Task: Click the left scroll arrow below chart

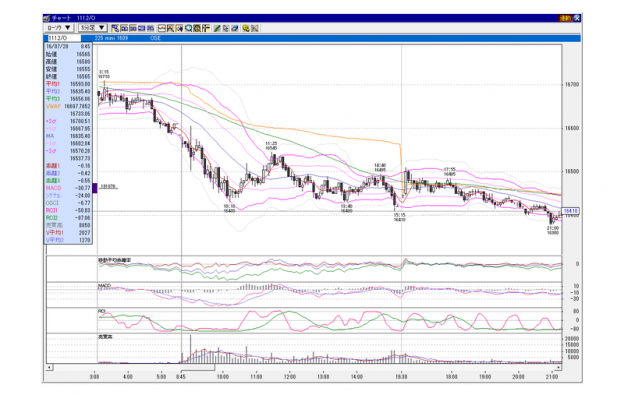Action: pos(49,367)
